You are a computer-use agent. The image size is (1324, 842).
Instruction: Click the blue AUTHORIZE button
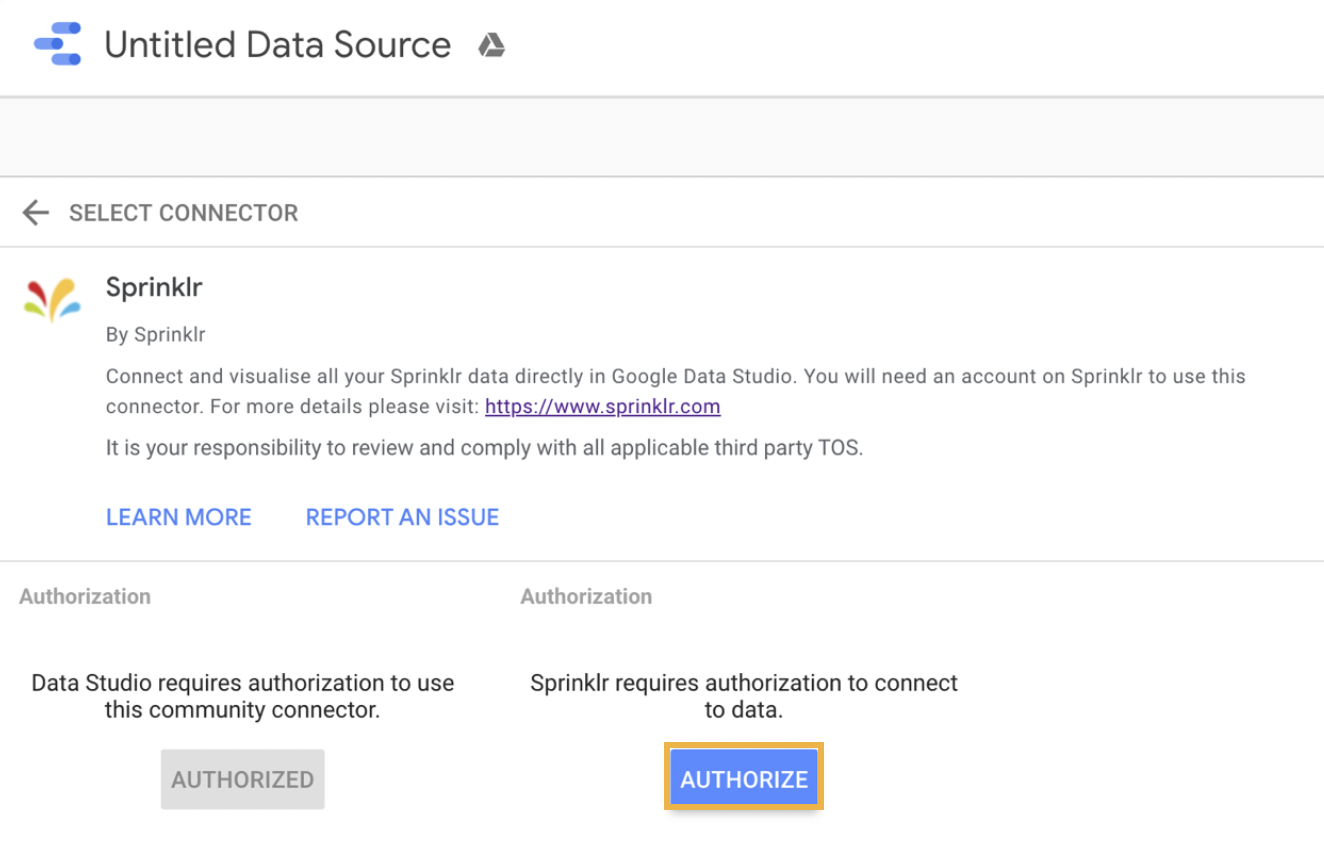coord(744,779)
